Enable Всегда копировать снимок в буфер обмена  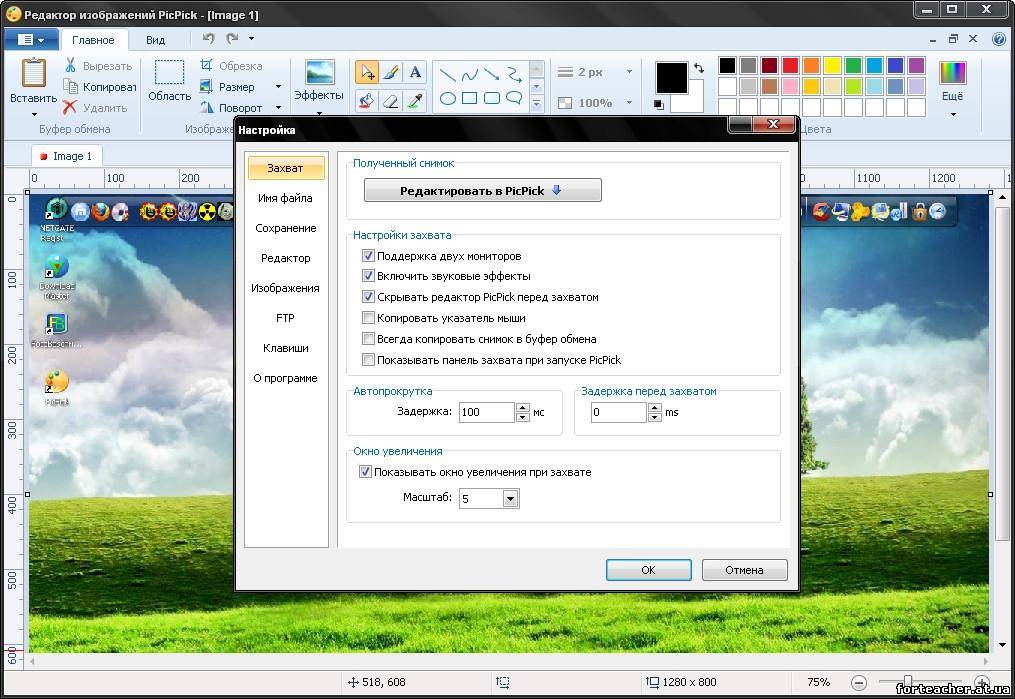pos(368,338)
